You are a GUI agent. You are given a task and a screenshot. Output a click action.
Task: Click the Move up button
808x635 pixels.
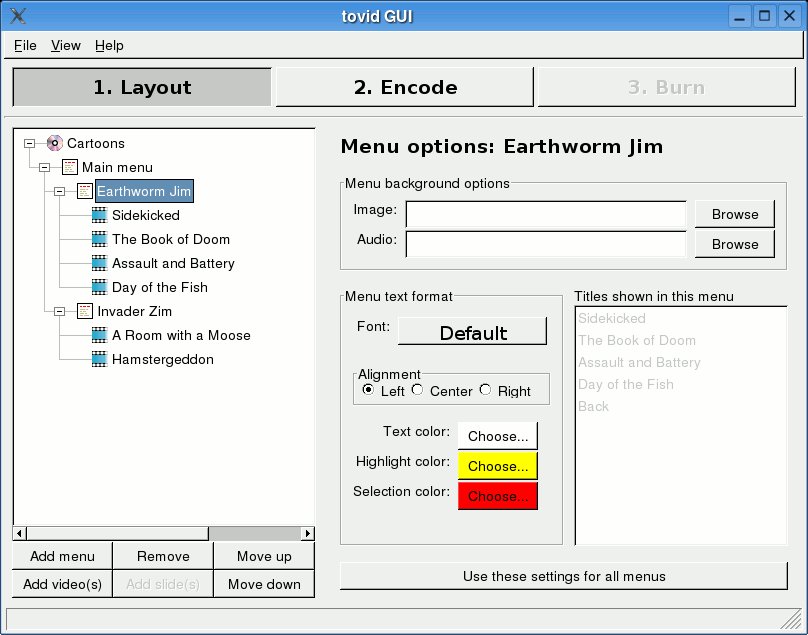[264, 556]
